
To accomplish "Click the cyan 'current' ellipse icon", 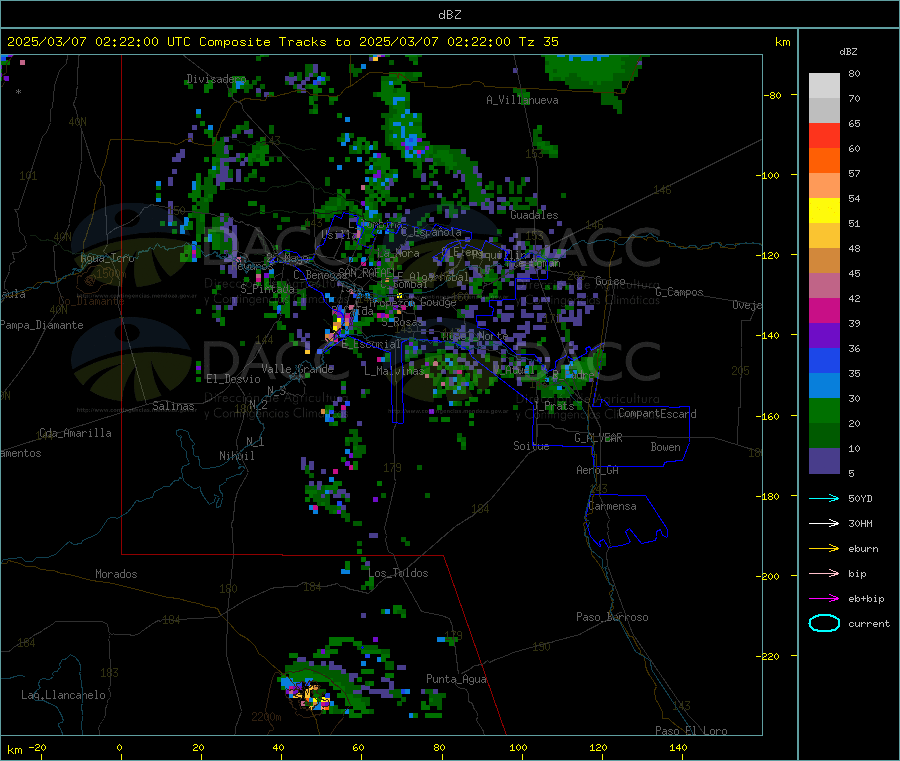I will (824, 623).
